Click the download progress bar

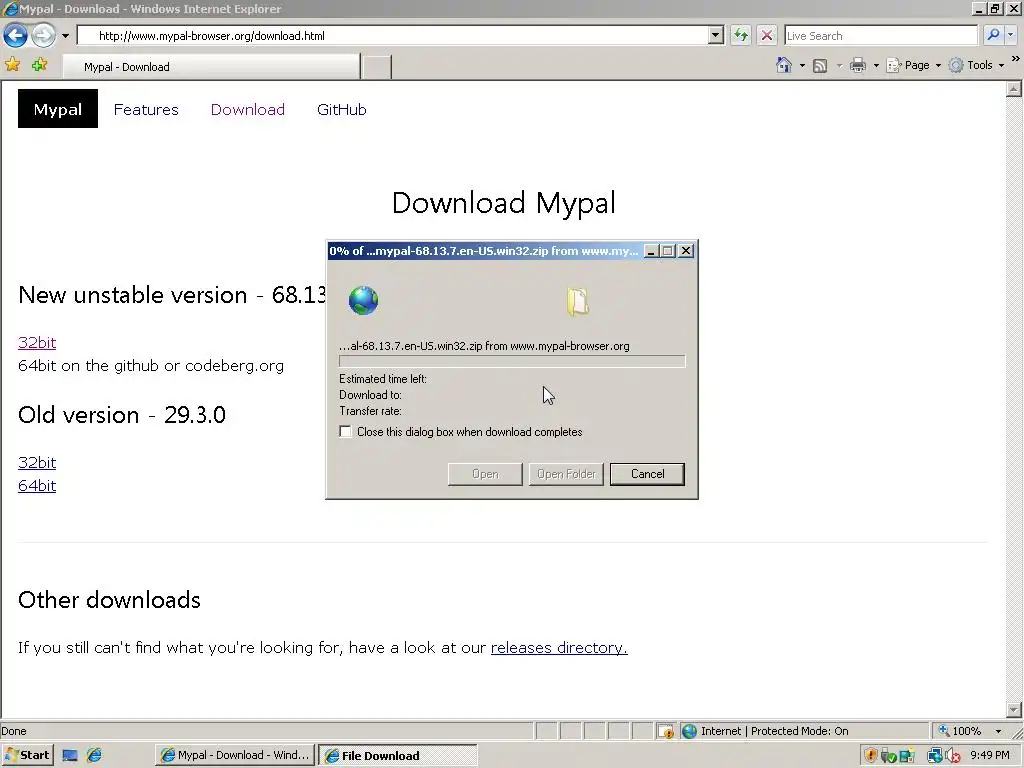(512, 361)
